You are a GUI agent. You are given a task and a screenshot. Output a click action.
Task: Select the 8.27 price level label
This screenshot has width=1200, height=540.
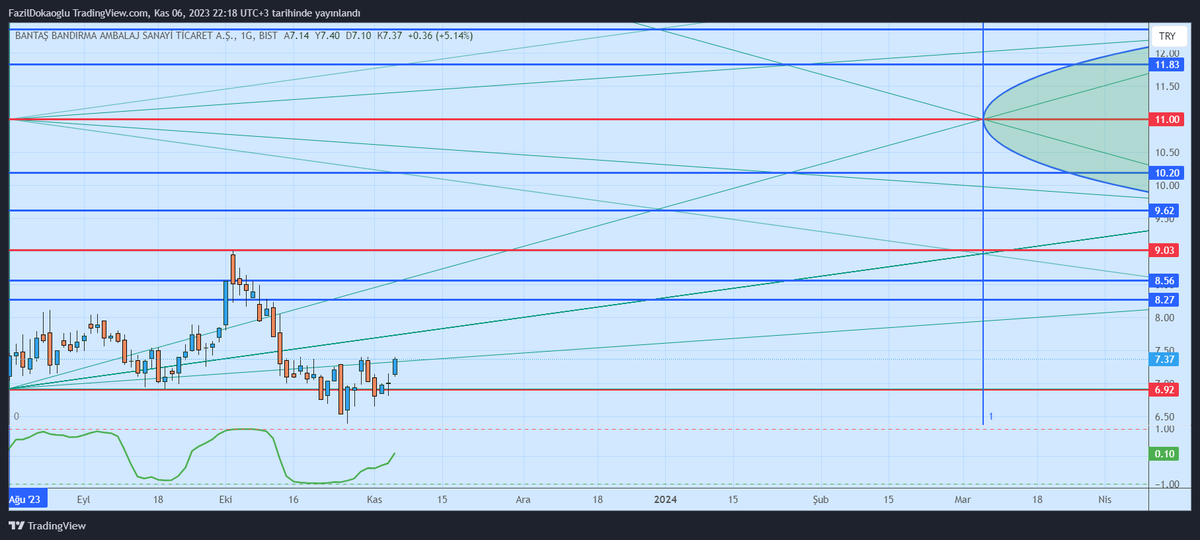(x=1163, y=300)
